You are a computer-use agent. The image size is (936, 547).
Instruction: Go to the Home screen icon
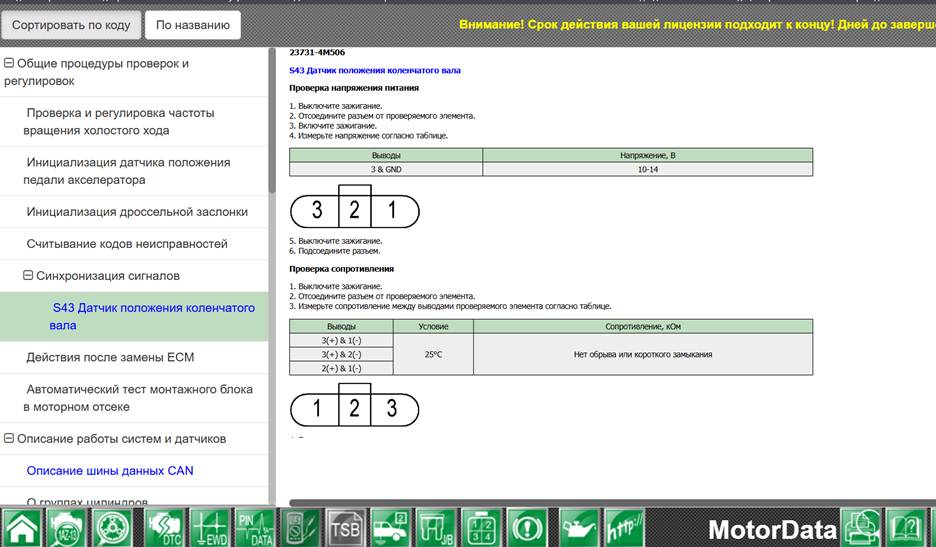[22, 528]
